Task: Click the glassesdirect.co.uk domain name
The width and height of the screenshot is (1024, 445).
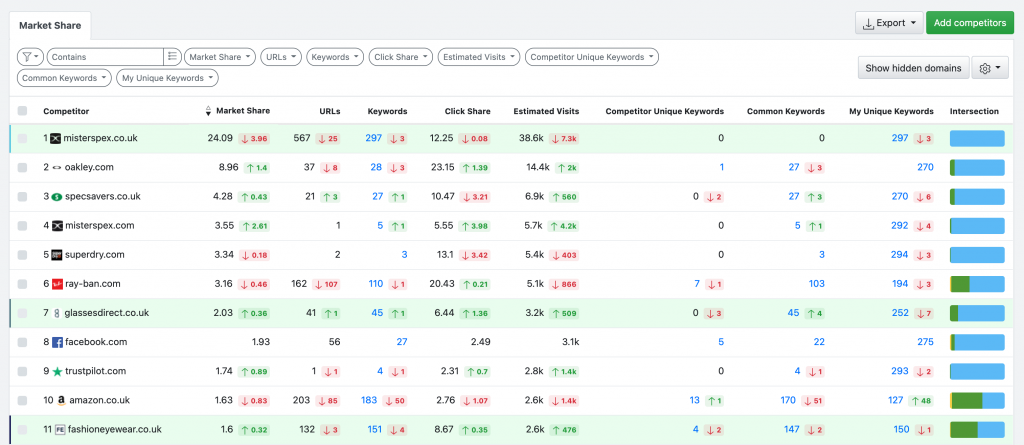Action: click(x=106, y=313)
